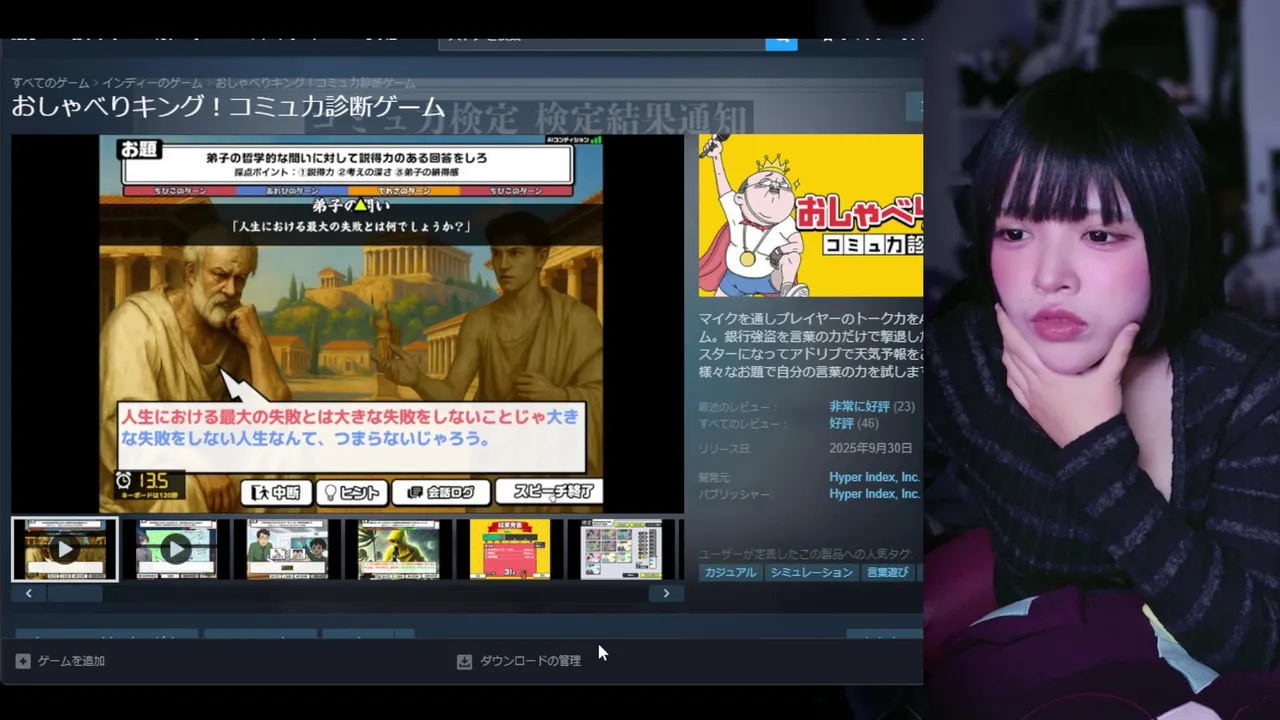Open recent reviews 非常に好評 link
1280x720 pixels.
859,407
